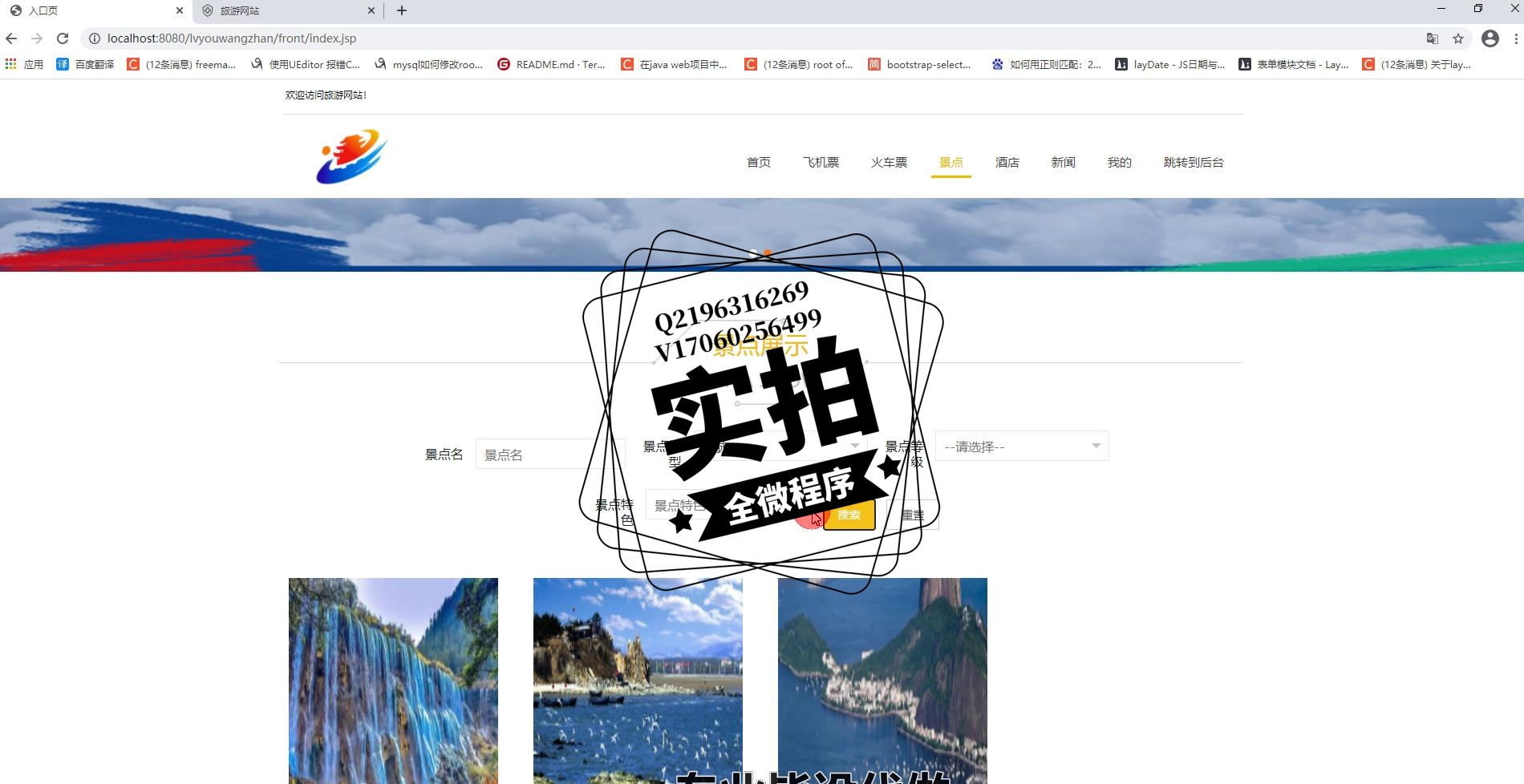Open the Chrome three-dot menu

coord(1516,38)
